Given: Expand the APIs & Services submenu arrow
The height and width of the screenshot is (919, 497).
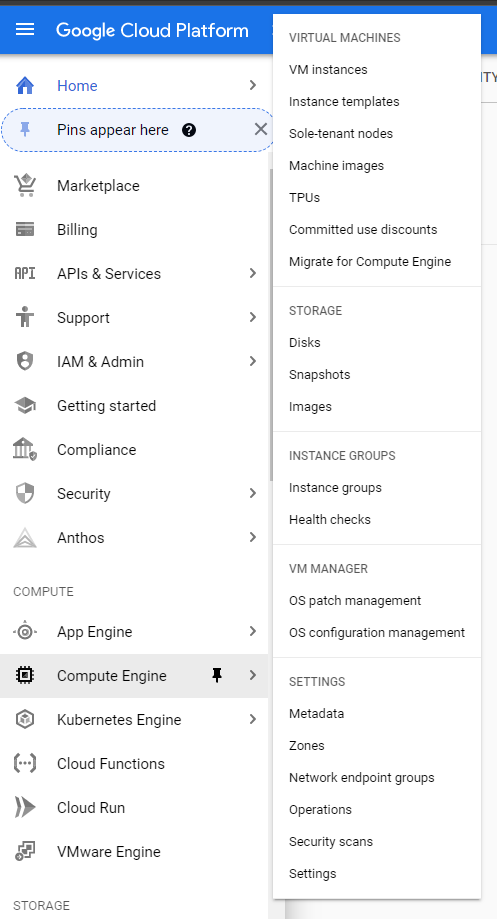Looking at the screenshot, I should 253,273.
